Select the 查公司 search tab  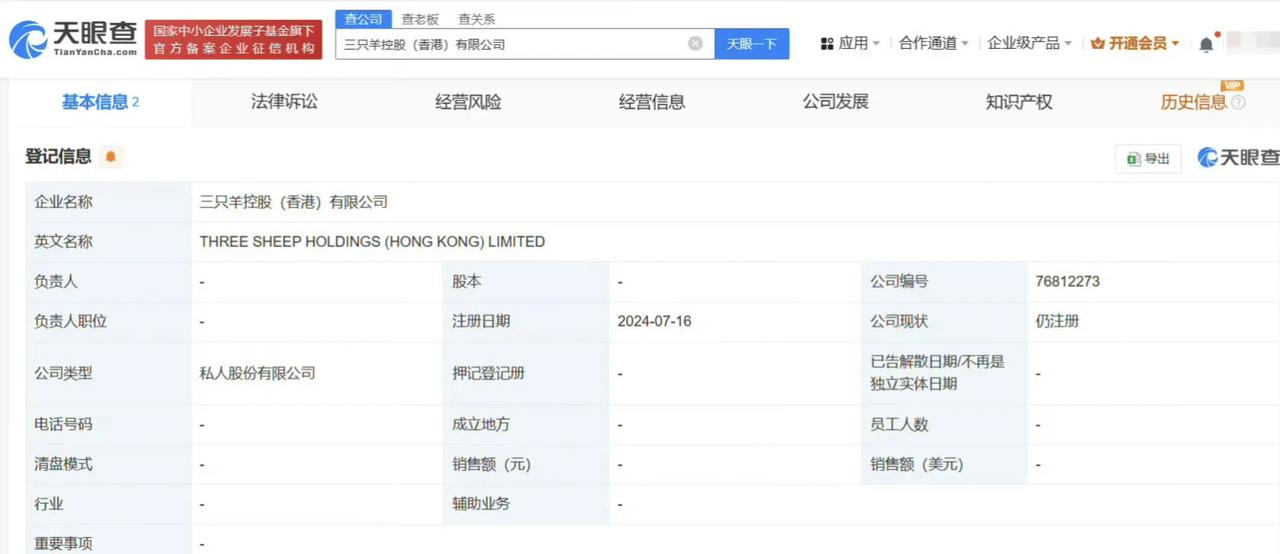click(363, 19)
